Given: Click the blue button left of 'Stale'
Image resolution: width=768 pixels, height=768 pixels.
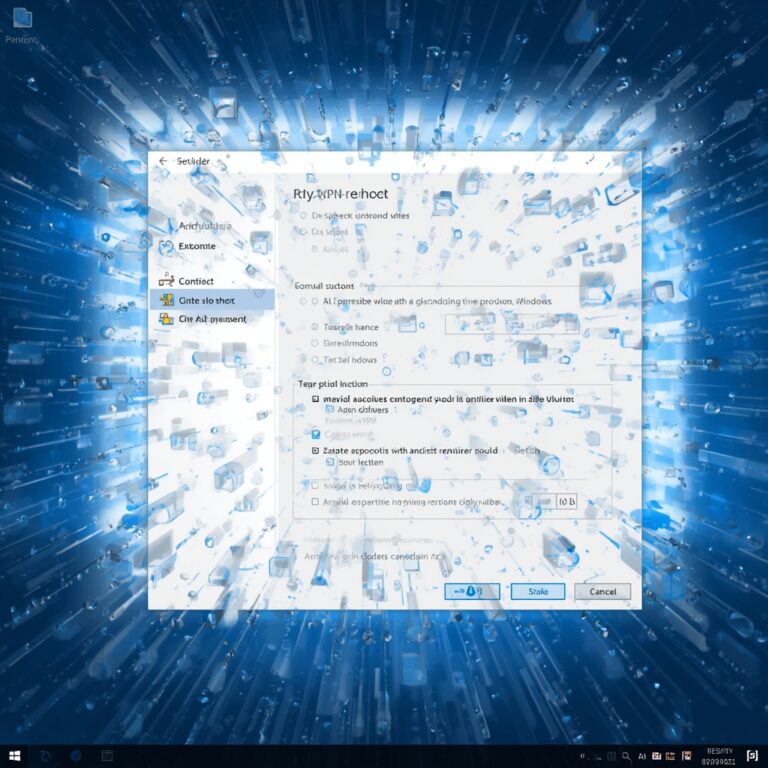Looking at the screenshot, I should (x=472, y=592).
